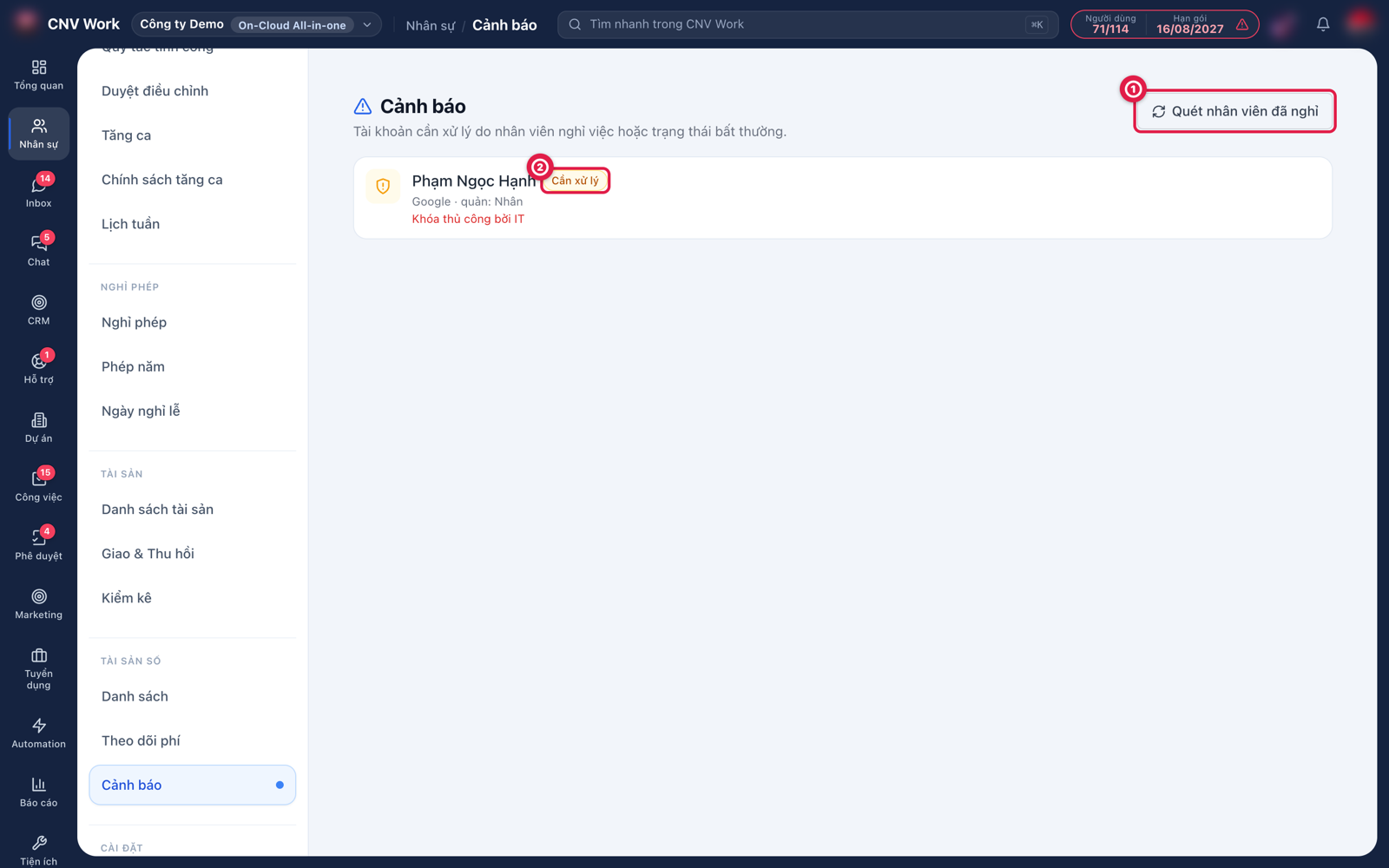
Task: Click the Cần xử lý status badge
Action: point(576,181)
